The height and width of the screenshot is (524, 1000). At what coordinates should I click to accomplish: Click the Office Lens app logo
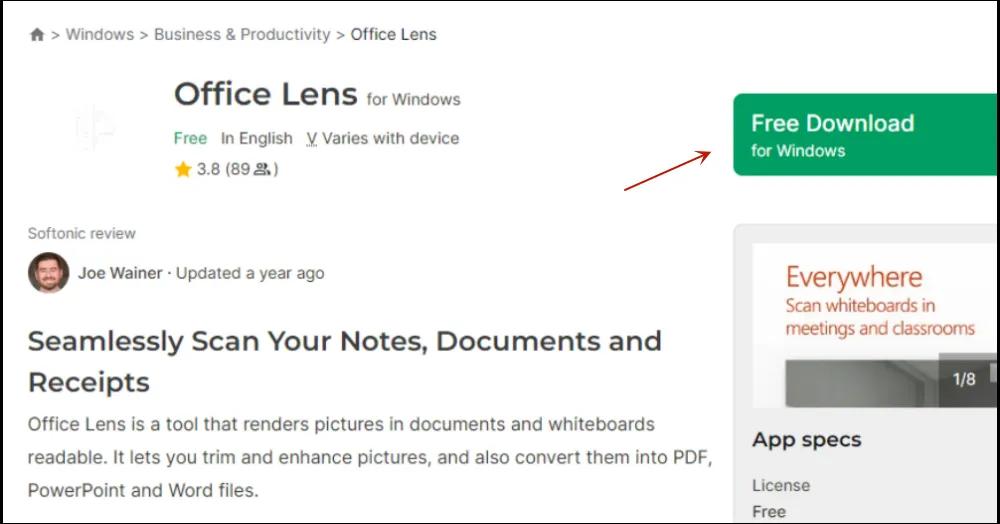coord(95,127)
